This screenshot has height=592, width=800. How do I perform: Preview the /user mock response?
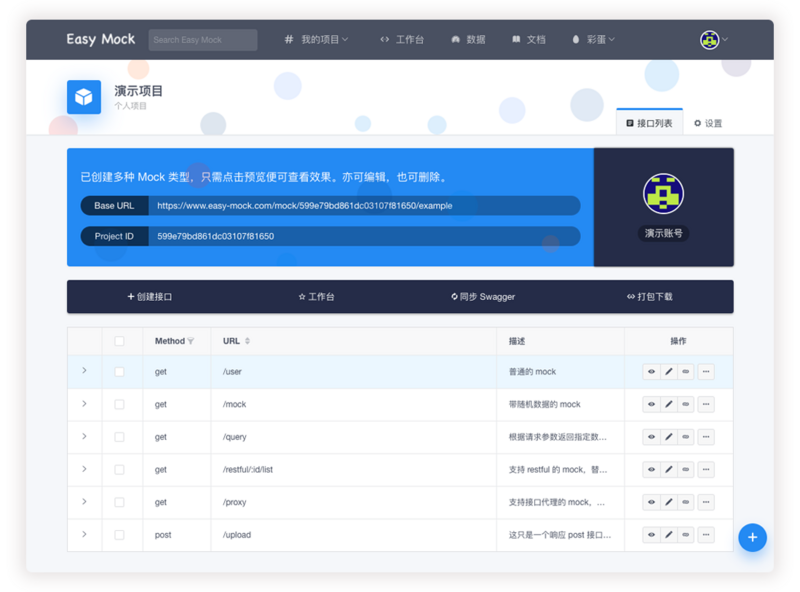(x=651, y=371)
